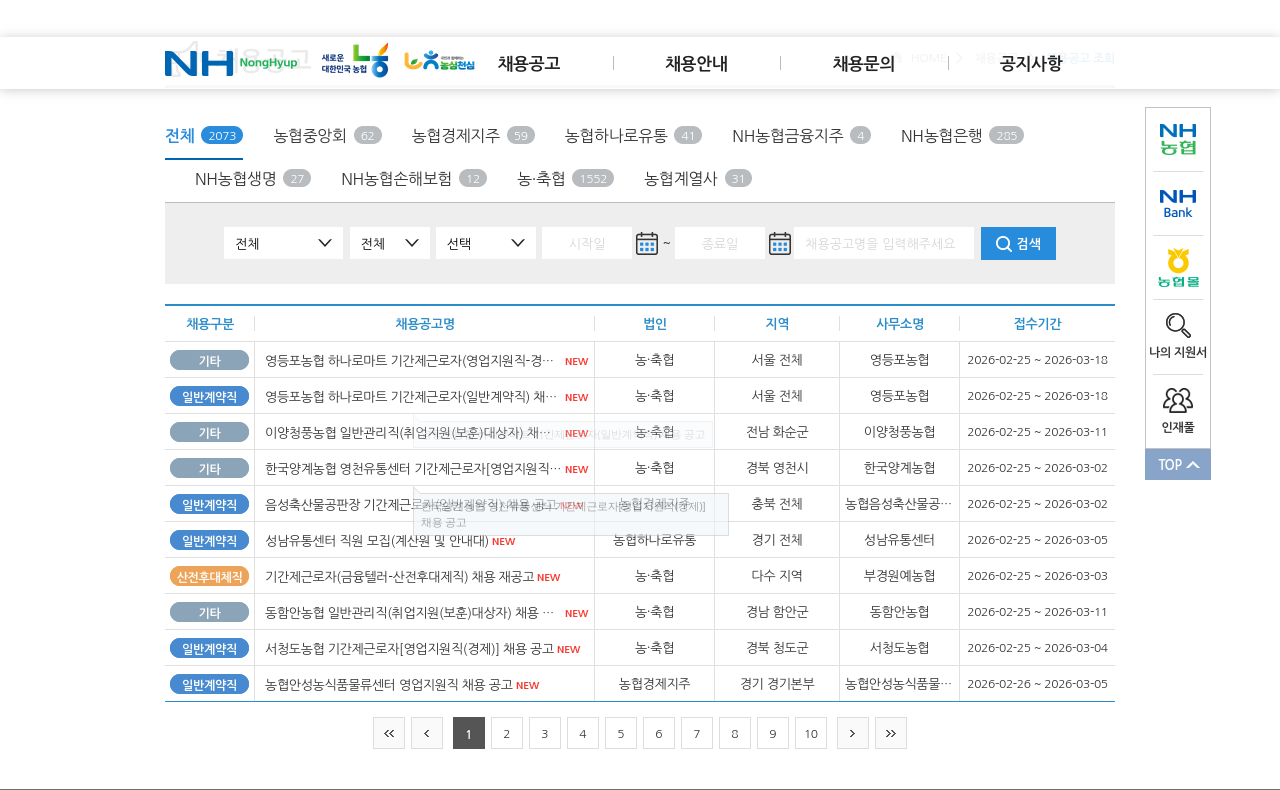Go to the previous page arrow
The image size is (1280, 790).
427,733
